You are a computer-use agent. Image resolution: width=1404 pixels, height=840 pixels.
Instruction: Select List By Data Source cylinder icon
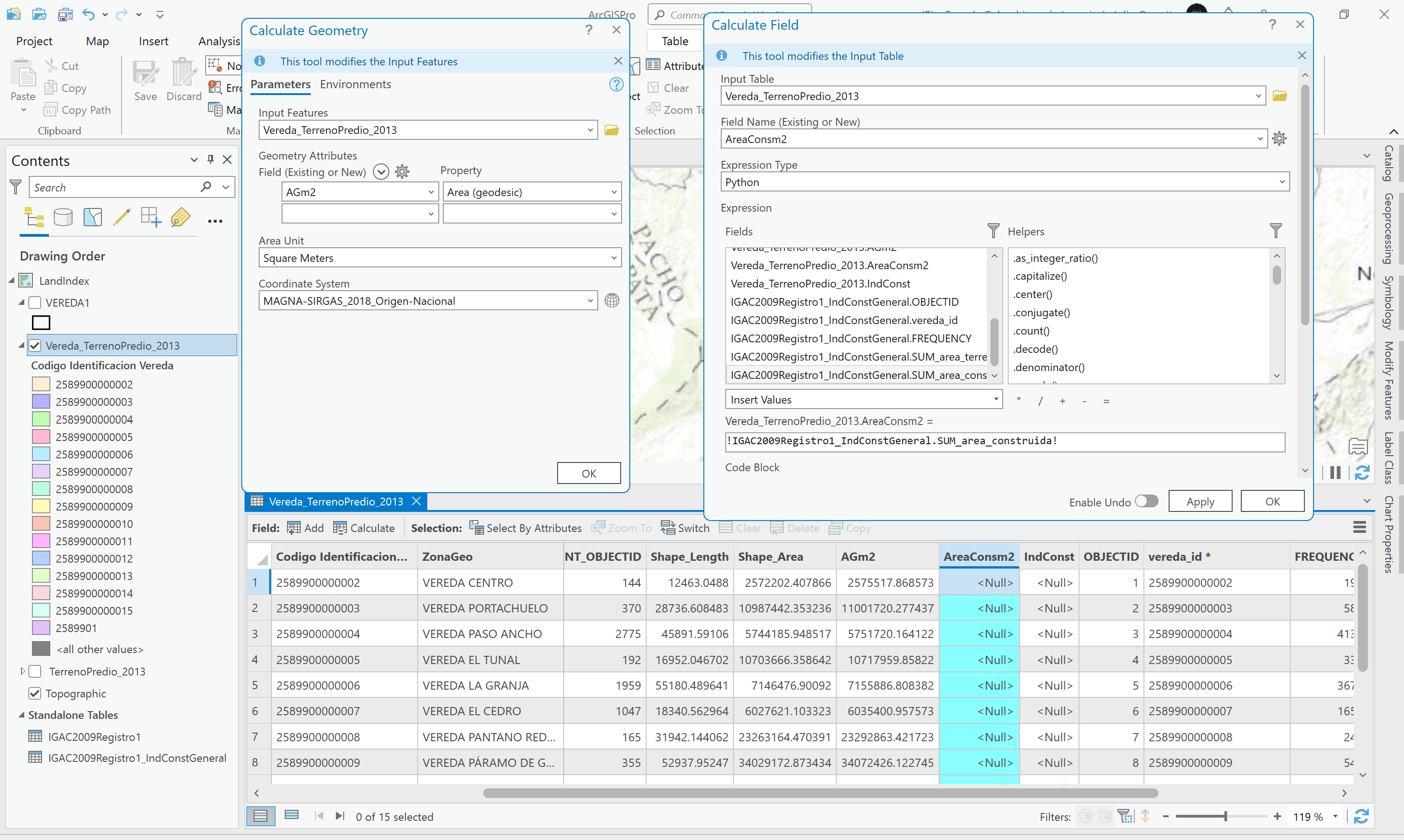pos(63,218)
